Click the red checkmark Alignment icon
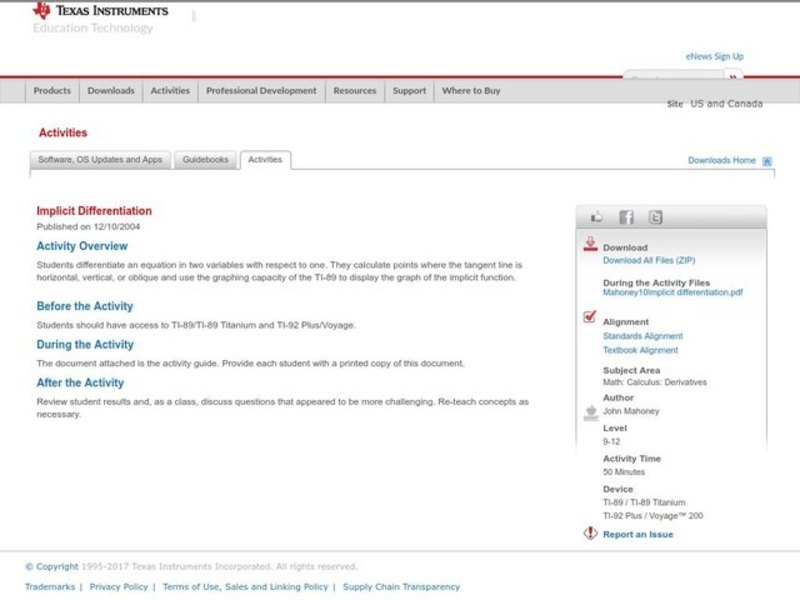 (x=590, y=318)
